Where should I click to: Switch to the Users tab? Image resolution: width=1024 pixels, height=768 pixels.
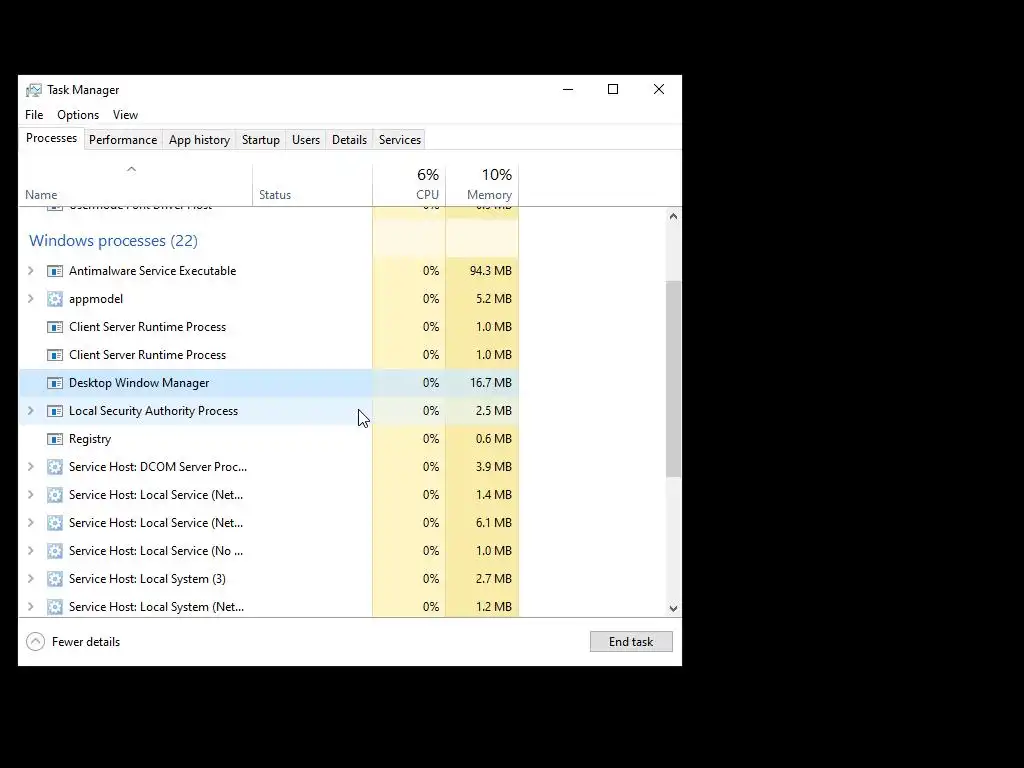(x=306, y=140)
